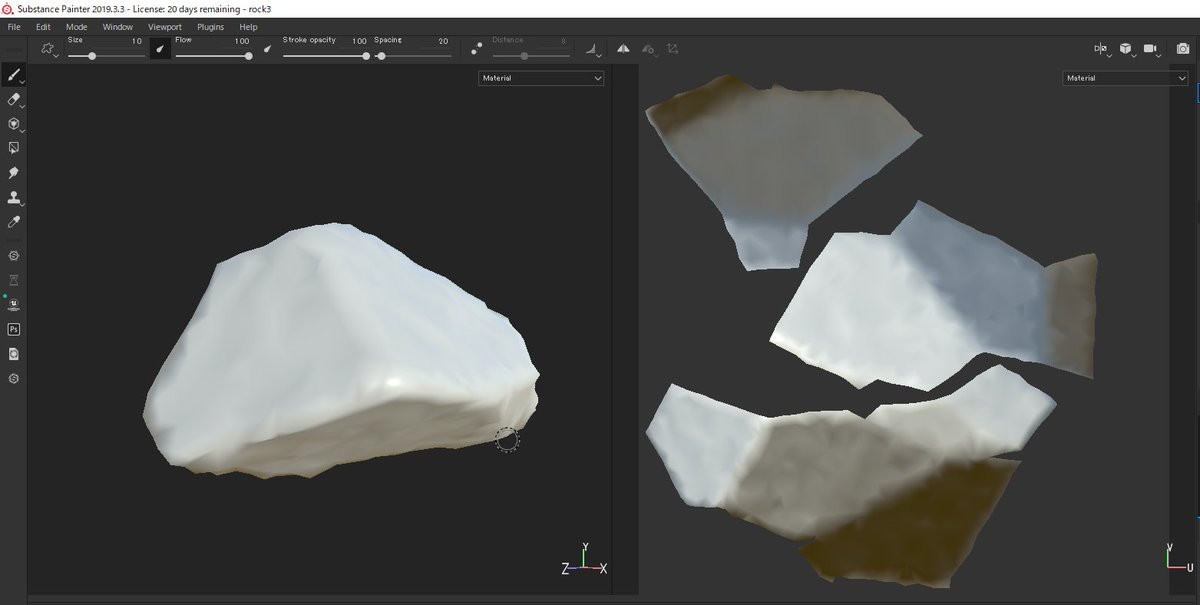Toggle flow pen pressure icon
Screen dimensions: 1200x605
click(267, 48)
